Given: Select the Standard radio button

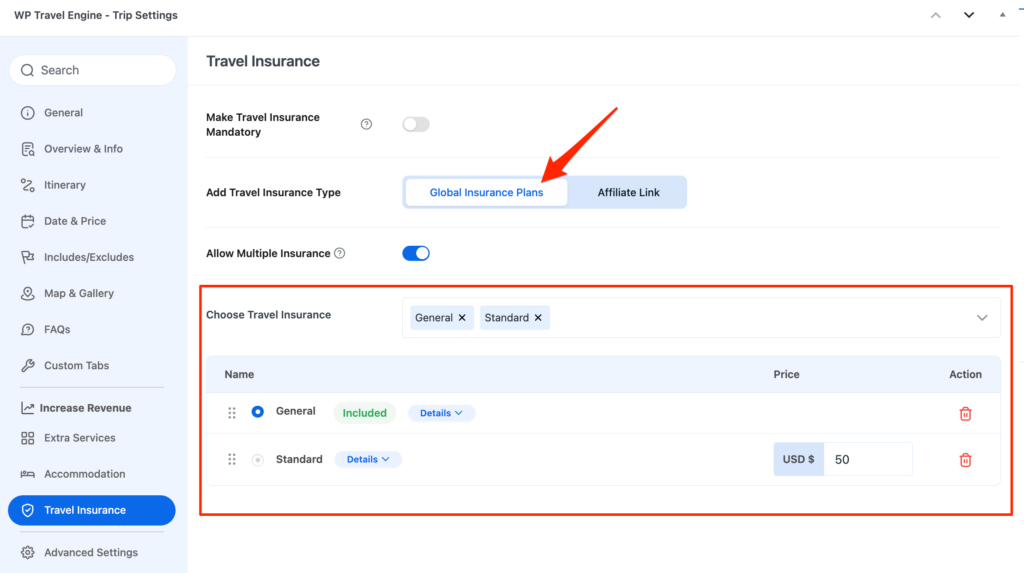Looking at the screenshot, I should pyautogui.click(x=258, y=459).
